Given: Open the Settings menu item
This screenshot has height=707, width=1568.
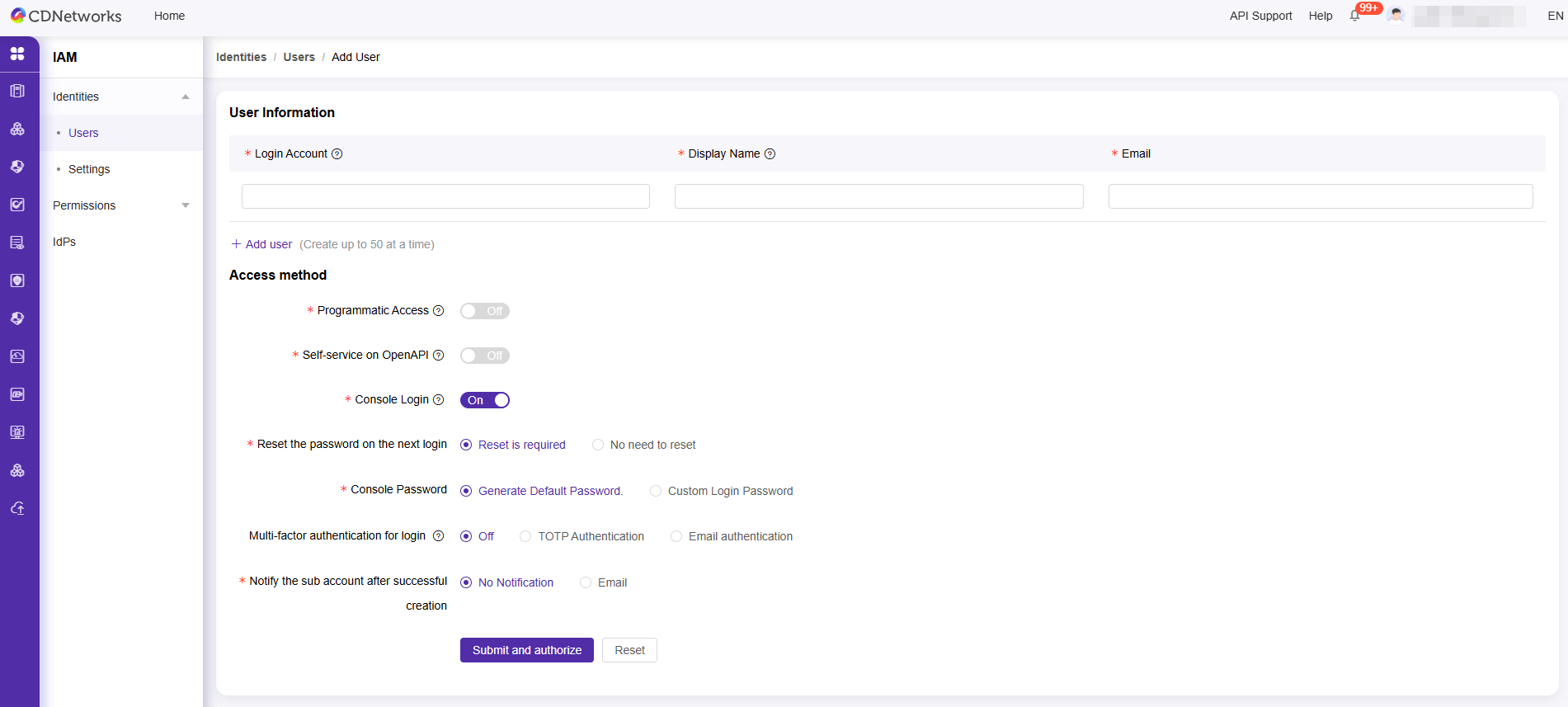Looking at the screenshot, I should pyautogui.click(x=89, y=169).
